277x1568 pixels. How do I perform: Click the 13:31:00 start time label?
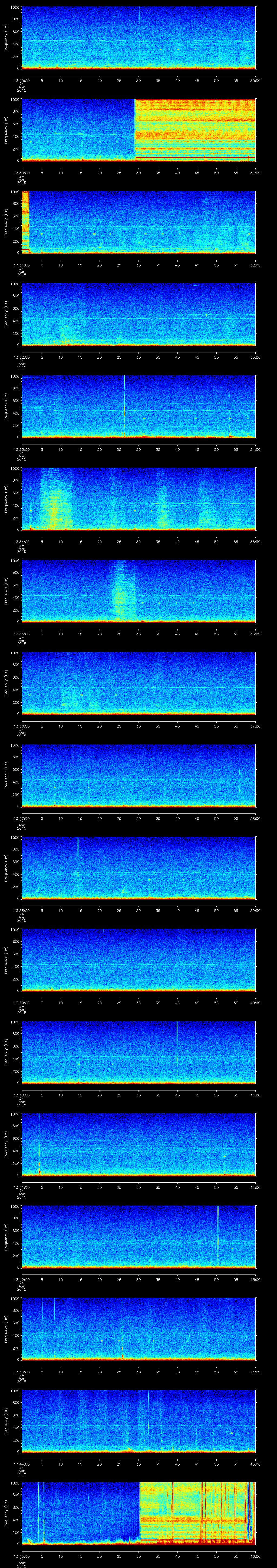(x=21, y=265)
